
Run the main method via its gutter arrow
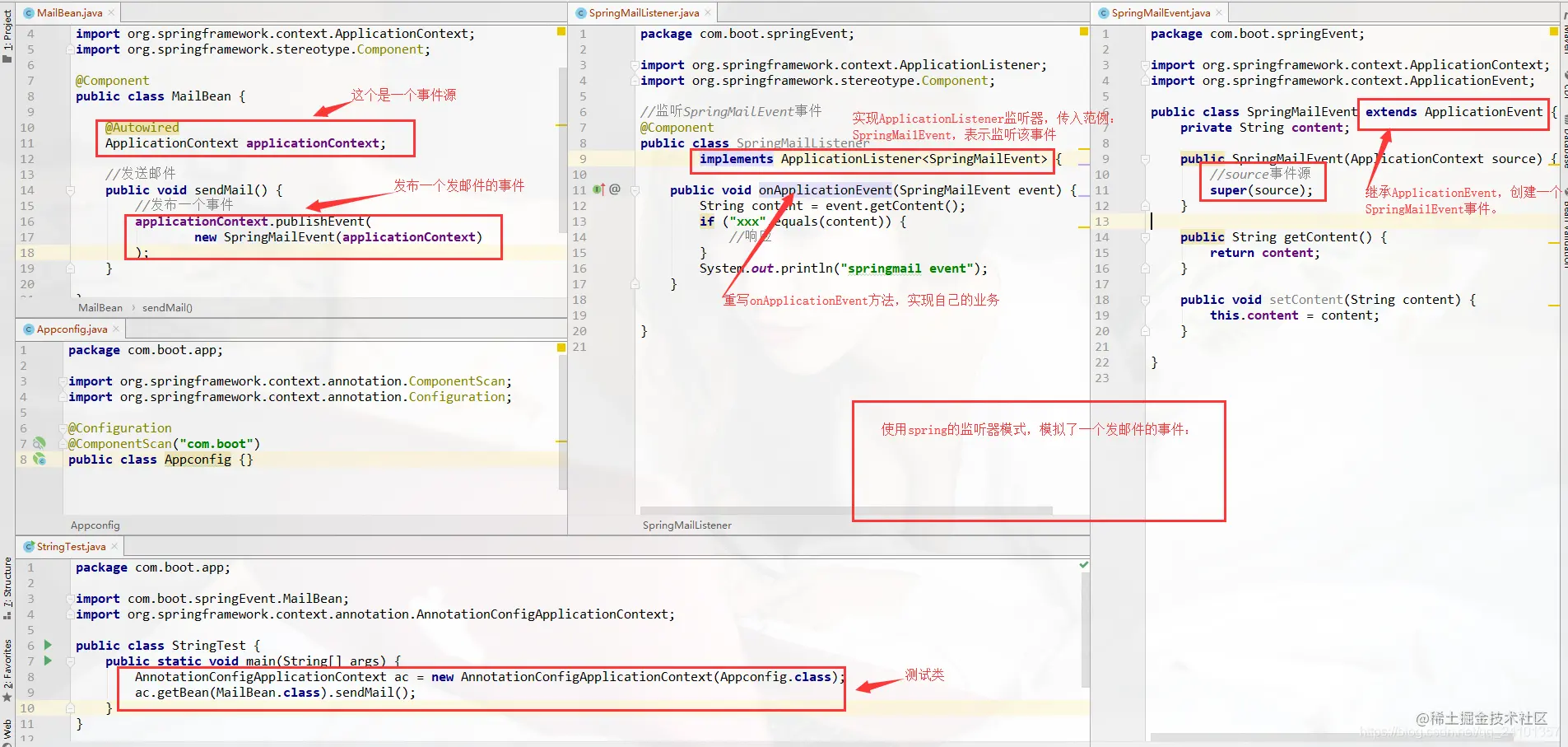coord(48,661)
